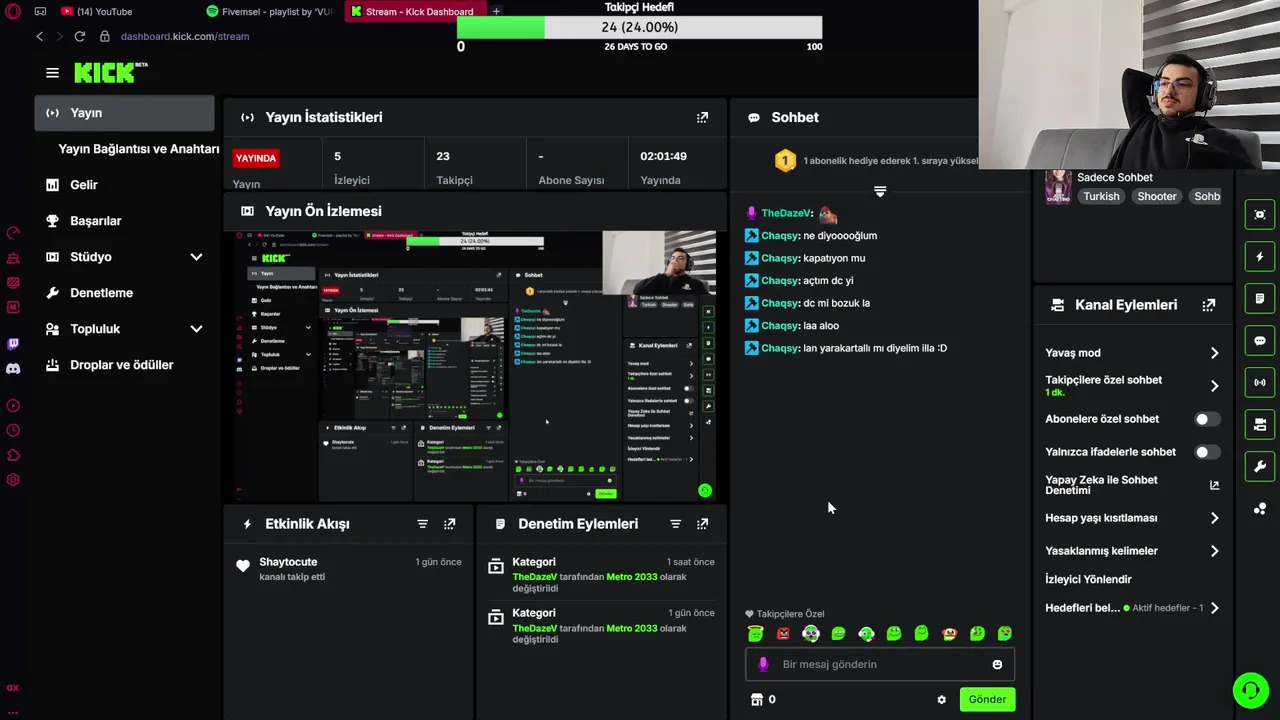Screen dimensions: 1280x720
Task: Click the Takipçi Hedefi progress bar
Action: click(639, 28)
